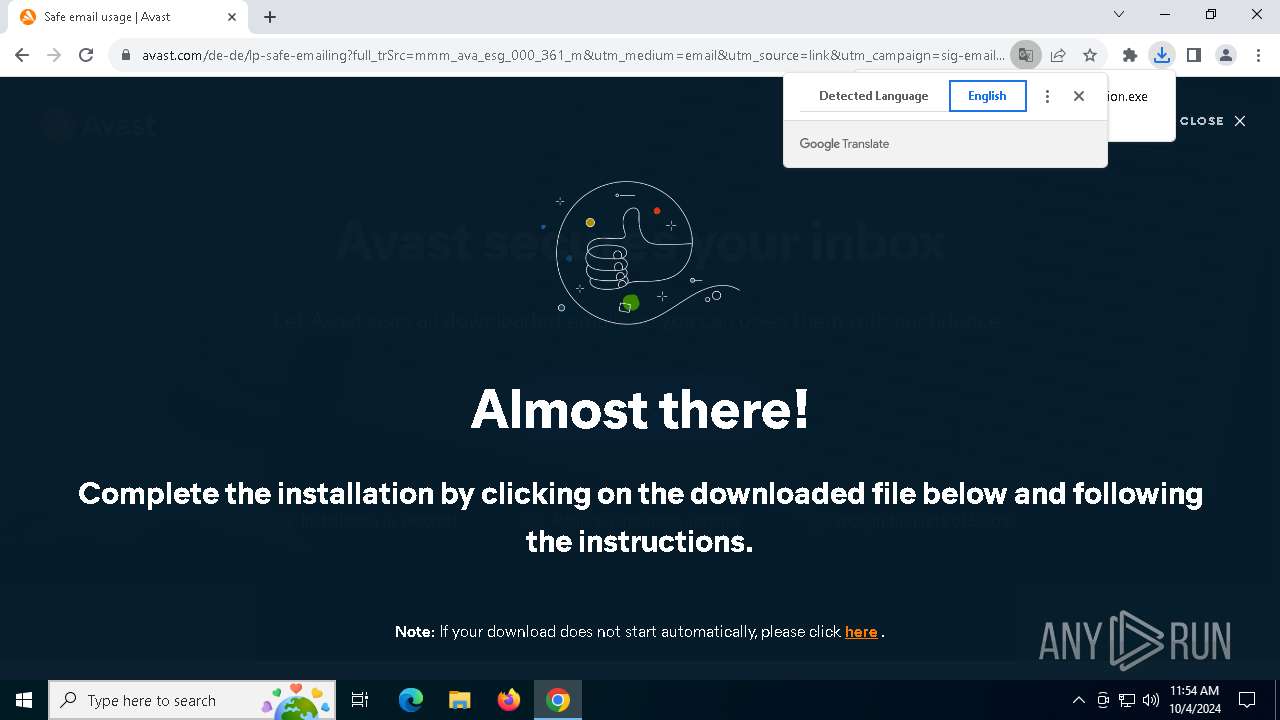Launch Microsoft Edge from taskbar
1280x720 pixels.
411,700
